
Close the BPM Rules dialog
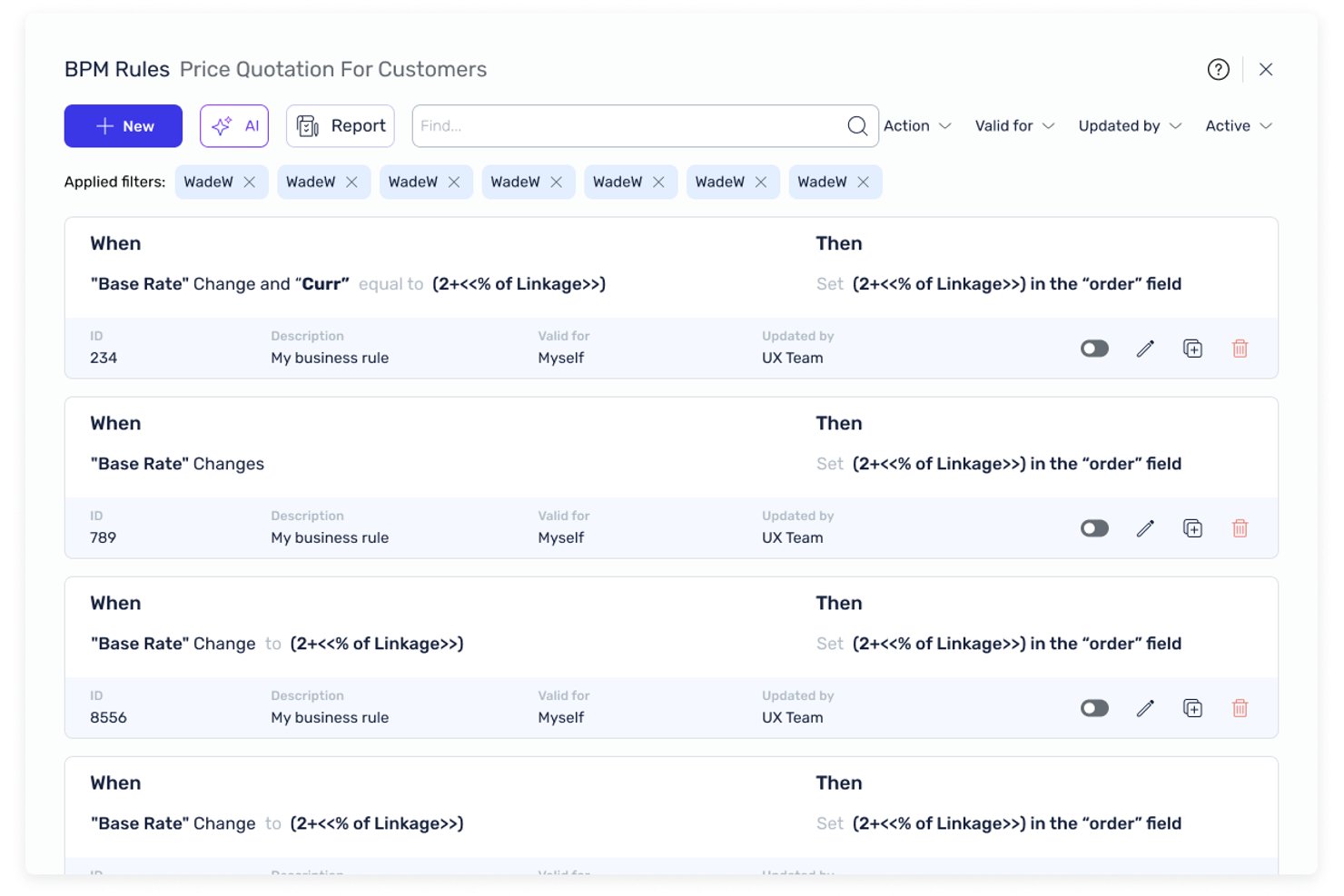(1265, 69)
